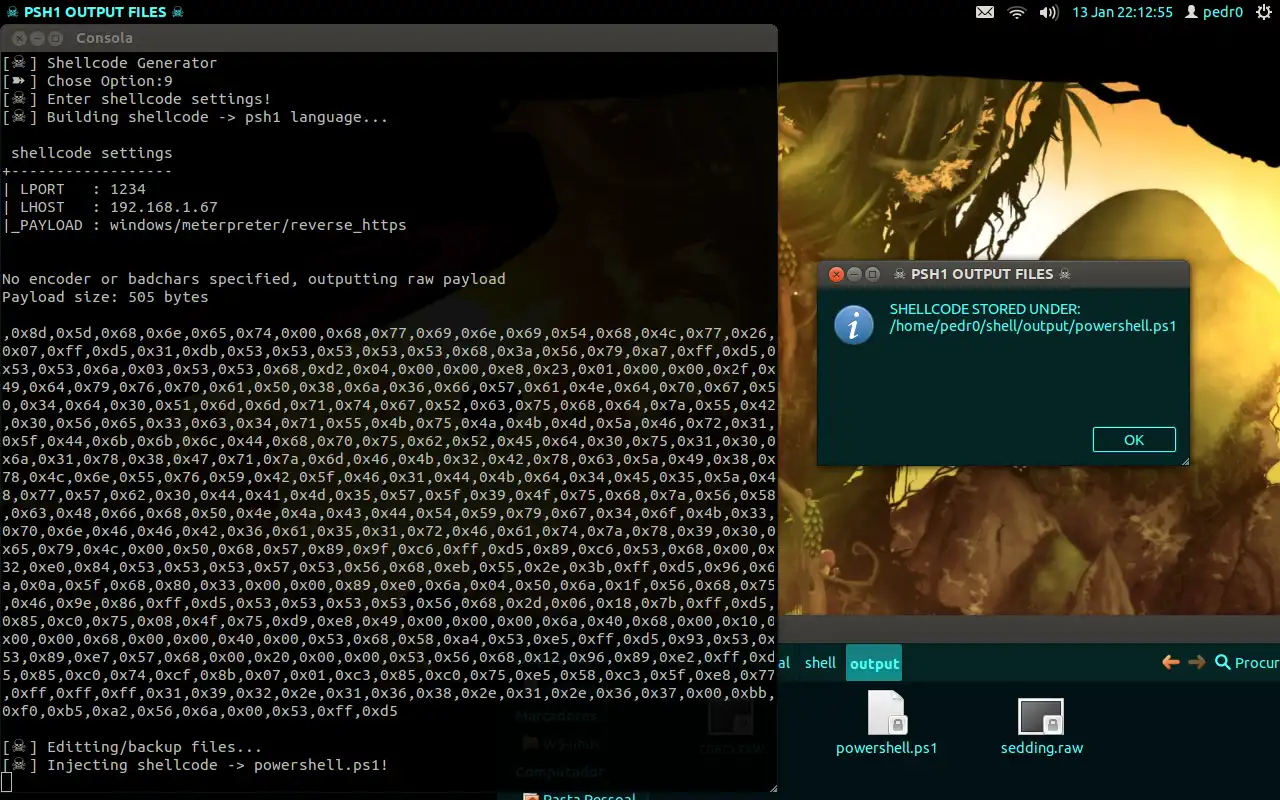Minimize the Consola terminal window
This screenshot has height=800, width=1280.
tap(38, 38)
